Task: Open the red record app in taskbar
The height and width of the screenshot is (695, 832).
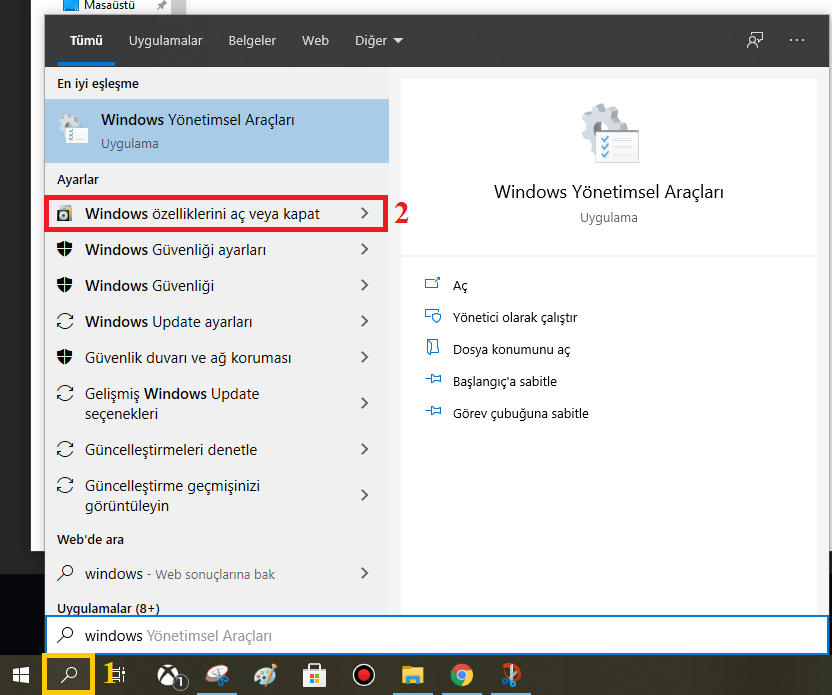Action: 363,675
